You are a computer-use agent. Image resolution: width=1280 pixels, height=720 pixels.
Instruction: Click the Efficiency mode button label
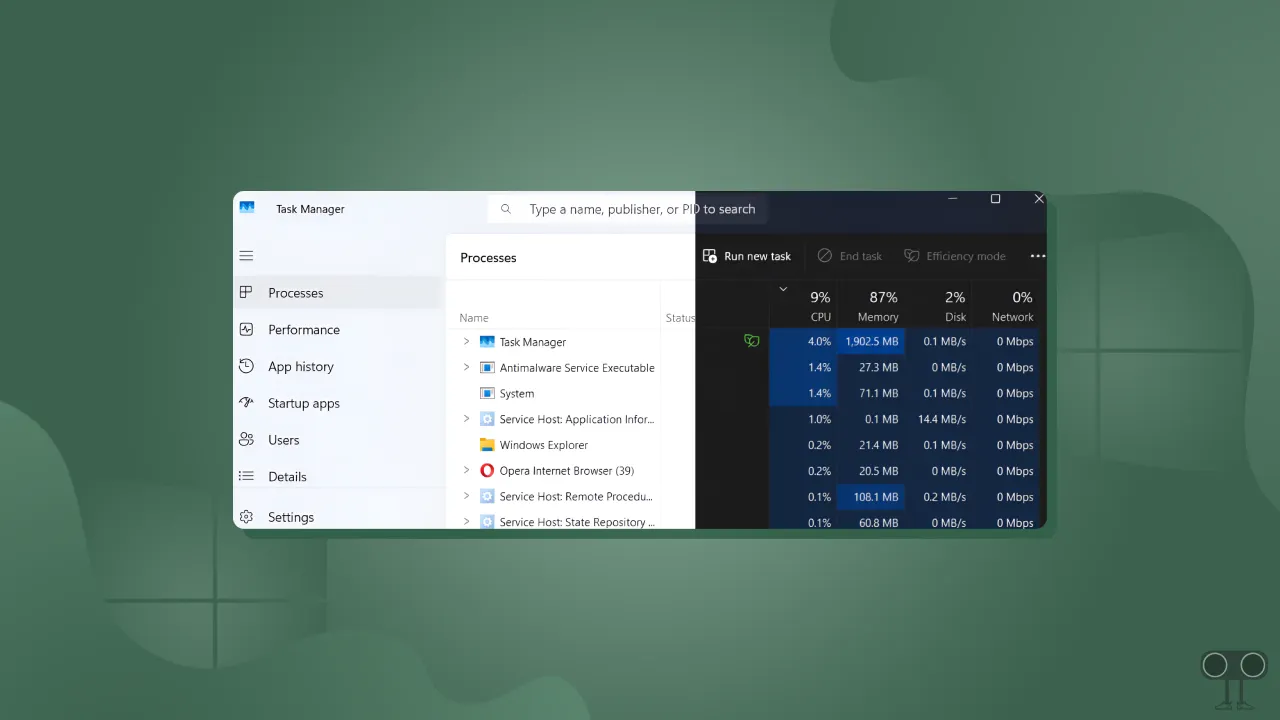click(x=966, y=256)
